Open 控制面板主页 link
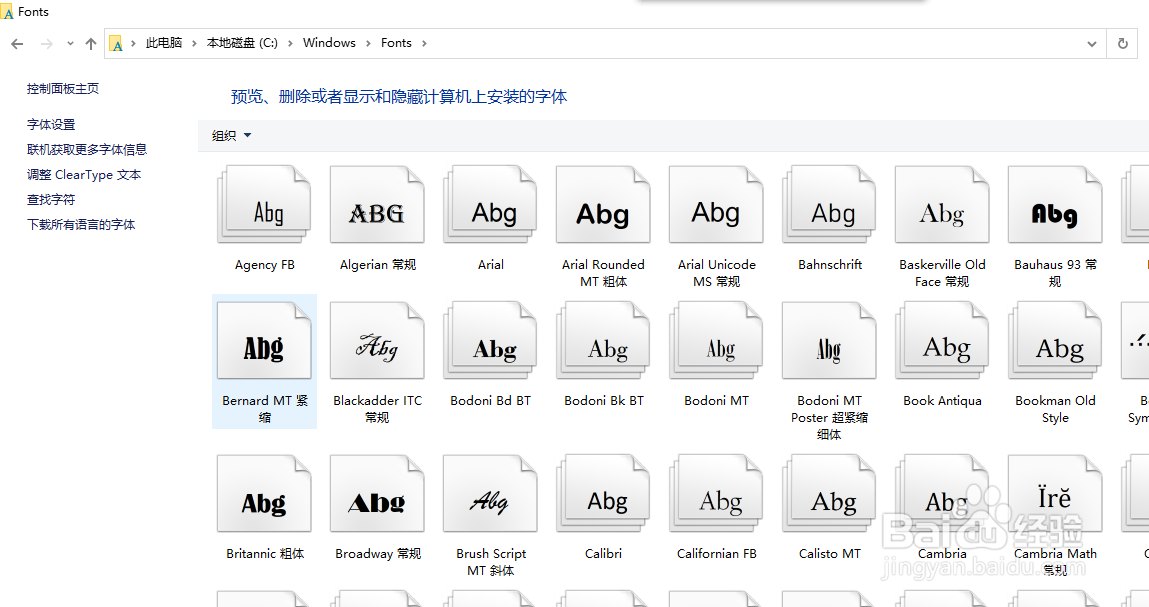The image size is (1149, 607). tap(63, 89)
